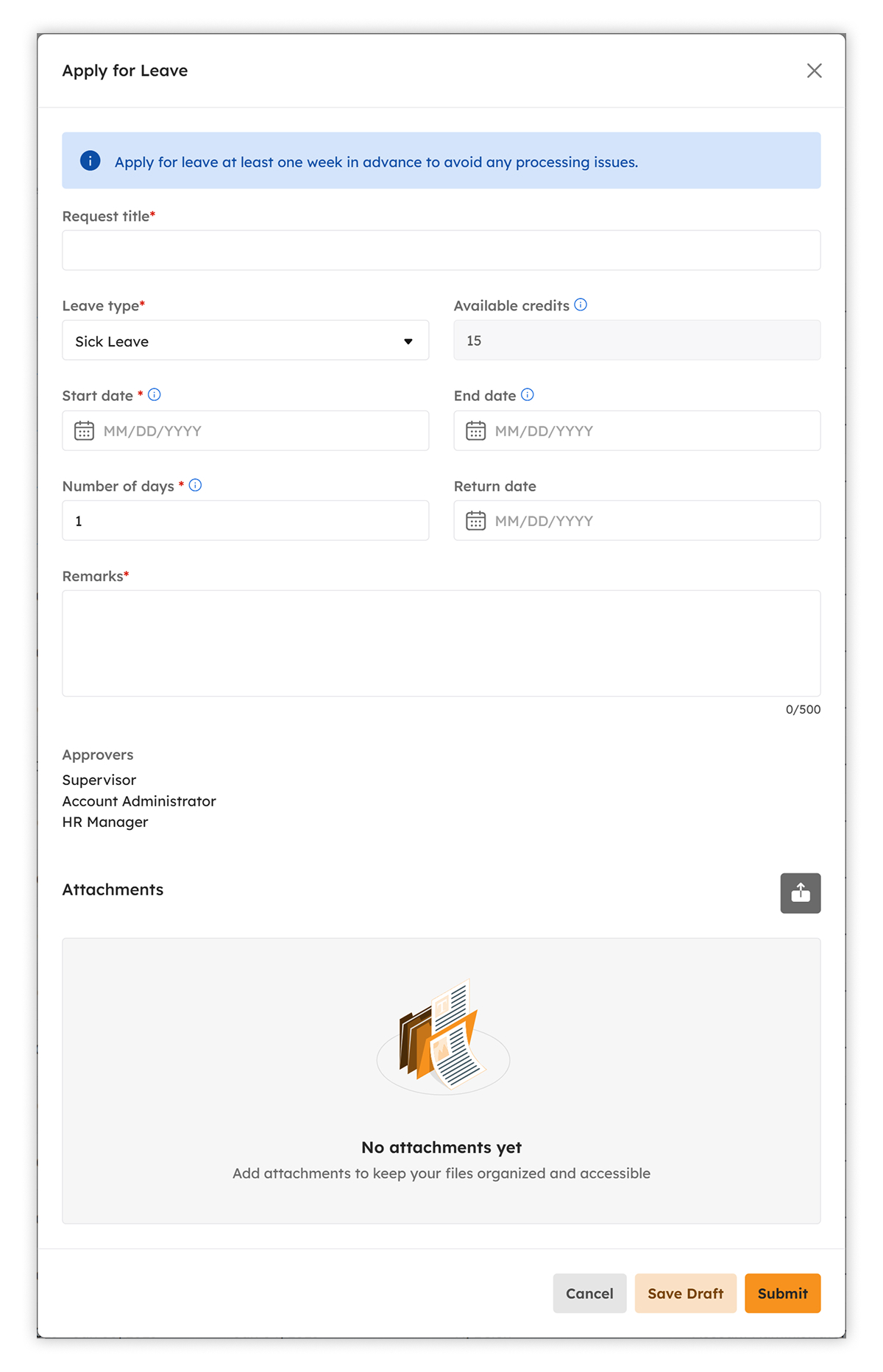Click the '0/500' character counter

[x=803, y=710]
